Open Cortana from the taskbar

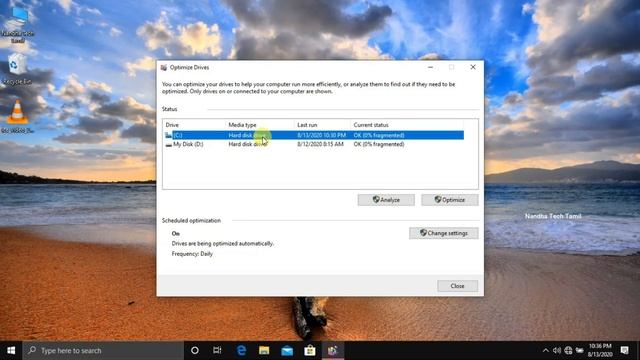click(195, 351)
